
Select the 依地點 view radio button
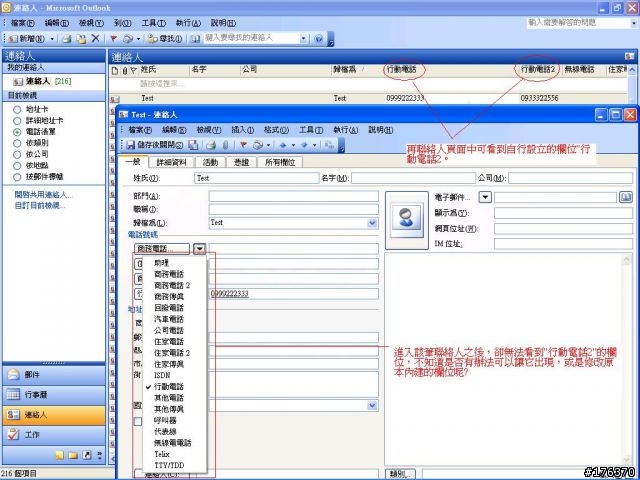(17, 166)
